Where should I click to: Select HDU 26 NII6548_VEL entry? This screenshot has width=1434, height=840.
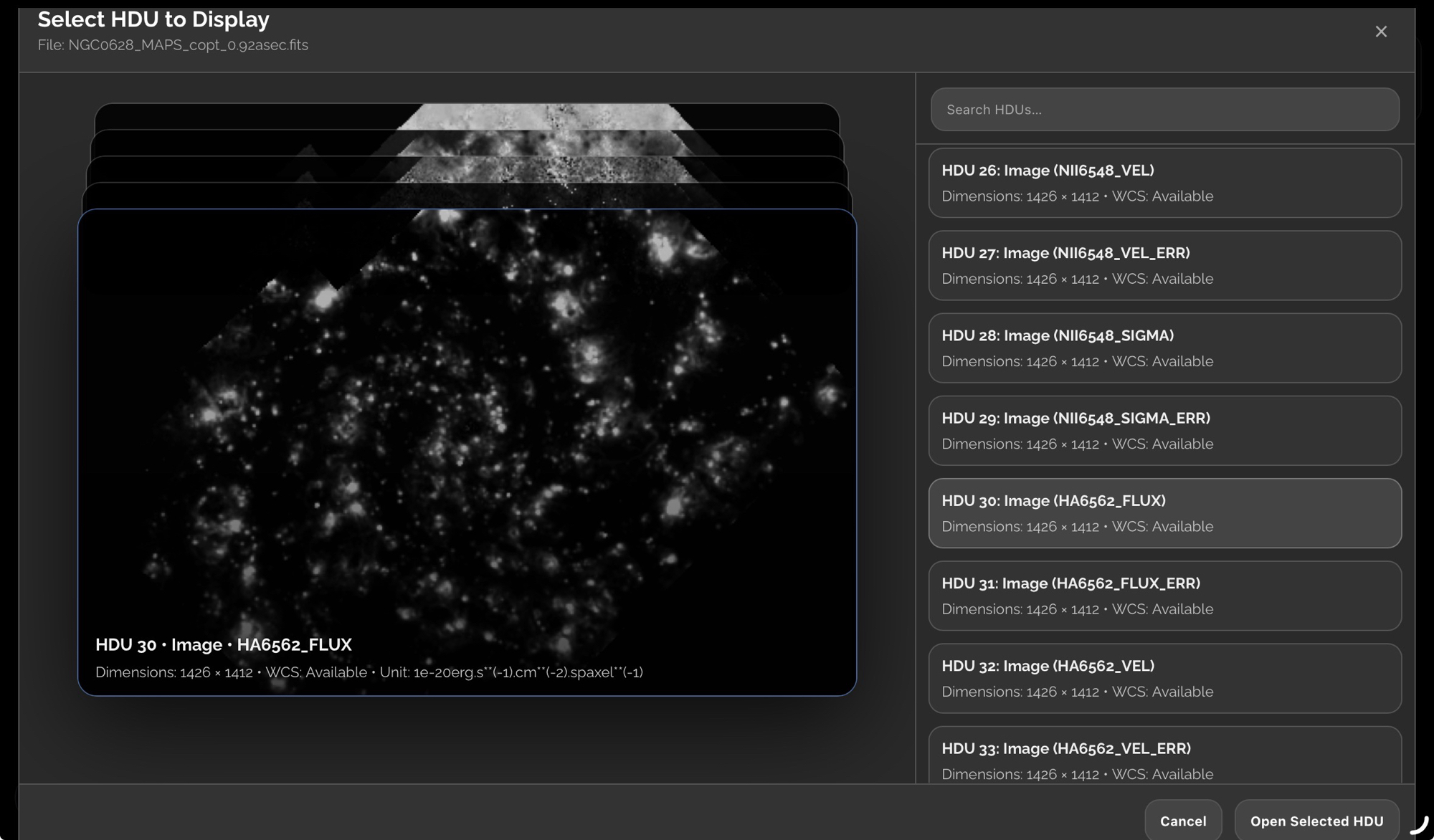coord(1164,183)
